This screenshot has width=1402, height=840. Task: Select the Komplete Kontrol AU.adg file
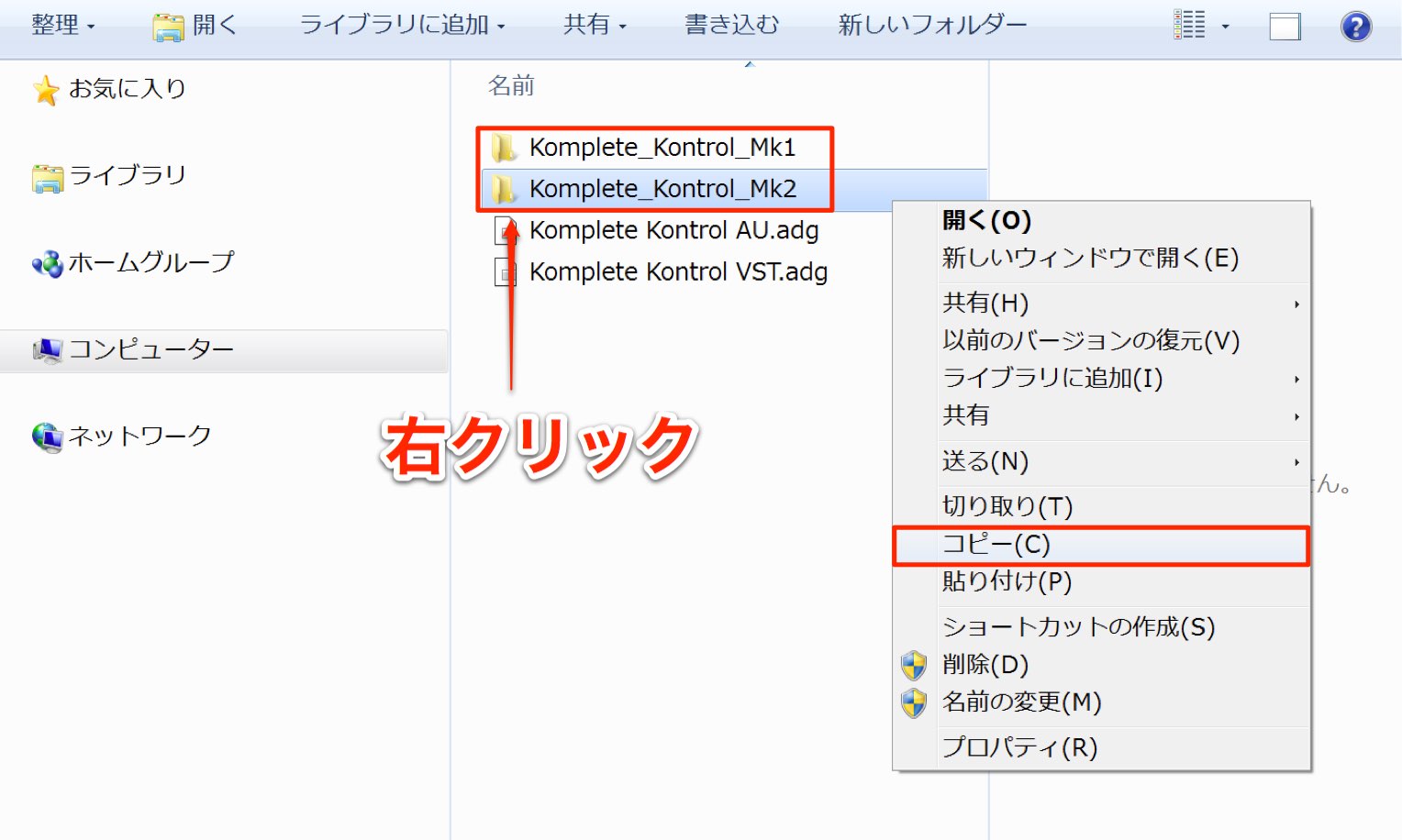673,230
